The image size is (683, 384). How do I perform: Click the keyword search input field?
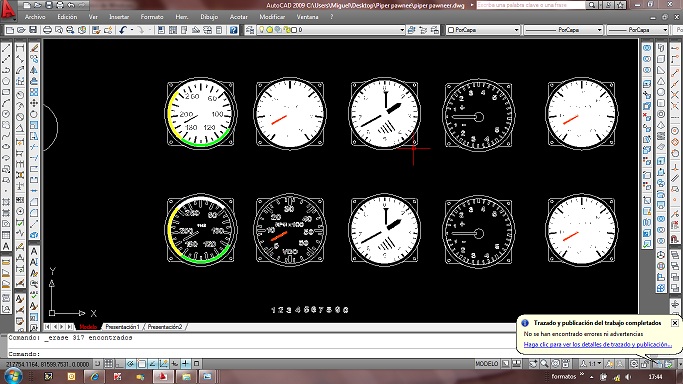[531, 5]
